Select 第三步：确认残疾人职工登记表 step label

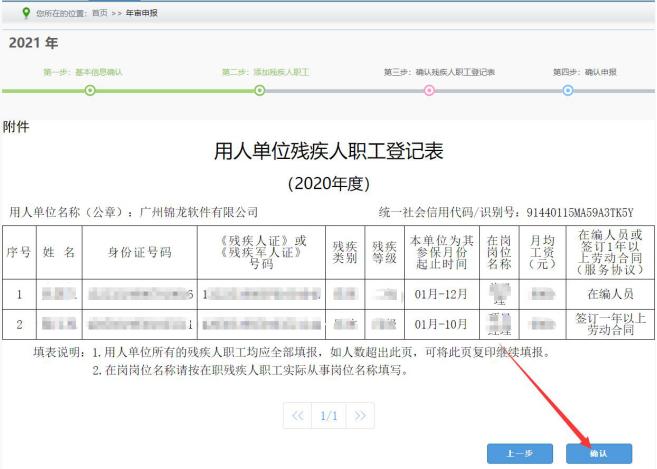click(x=440, y=72)
